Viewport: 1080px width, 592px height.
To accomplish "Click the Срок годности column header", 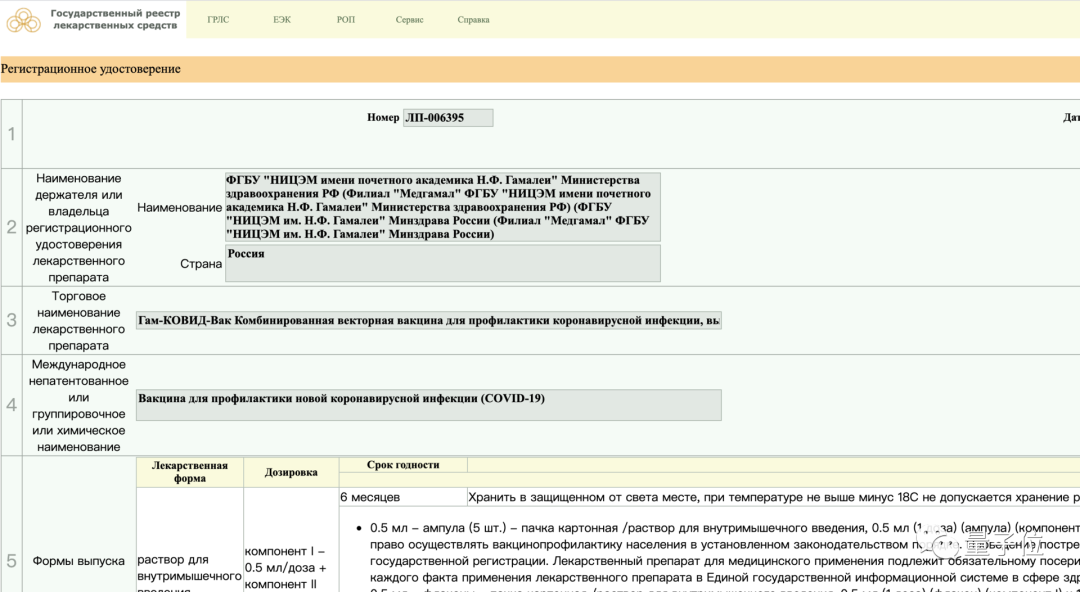I will pos(403,465).
